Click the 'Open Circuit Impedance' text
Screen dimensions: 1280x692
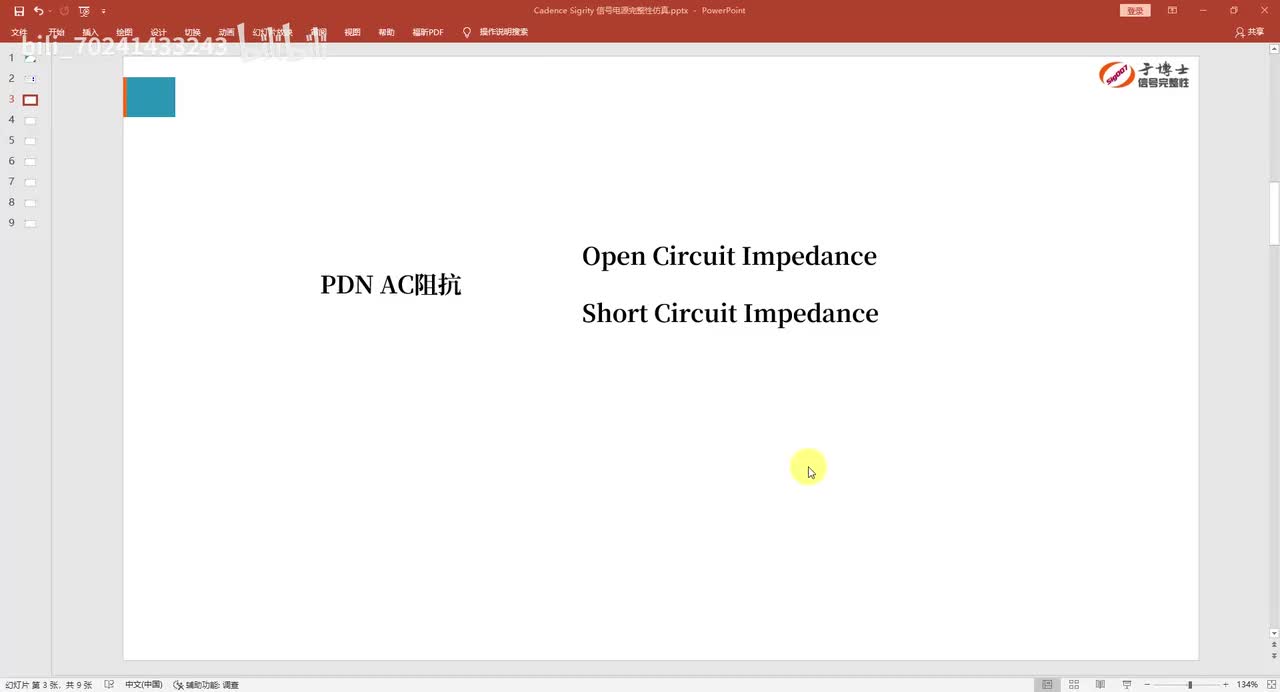pos(729,256)
